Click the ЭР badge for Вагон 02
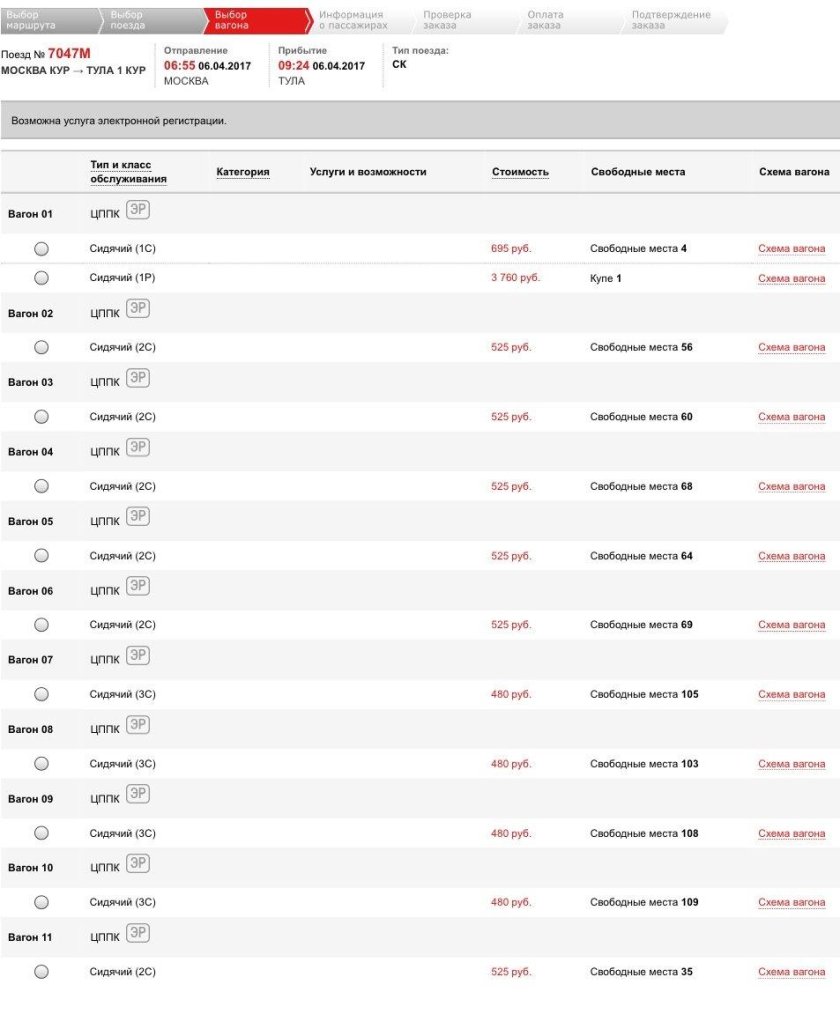Viewport: 840px width, 1029px height. coord(138,309)
